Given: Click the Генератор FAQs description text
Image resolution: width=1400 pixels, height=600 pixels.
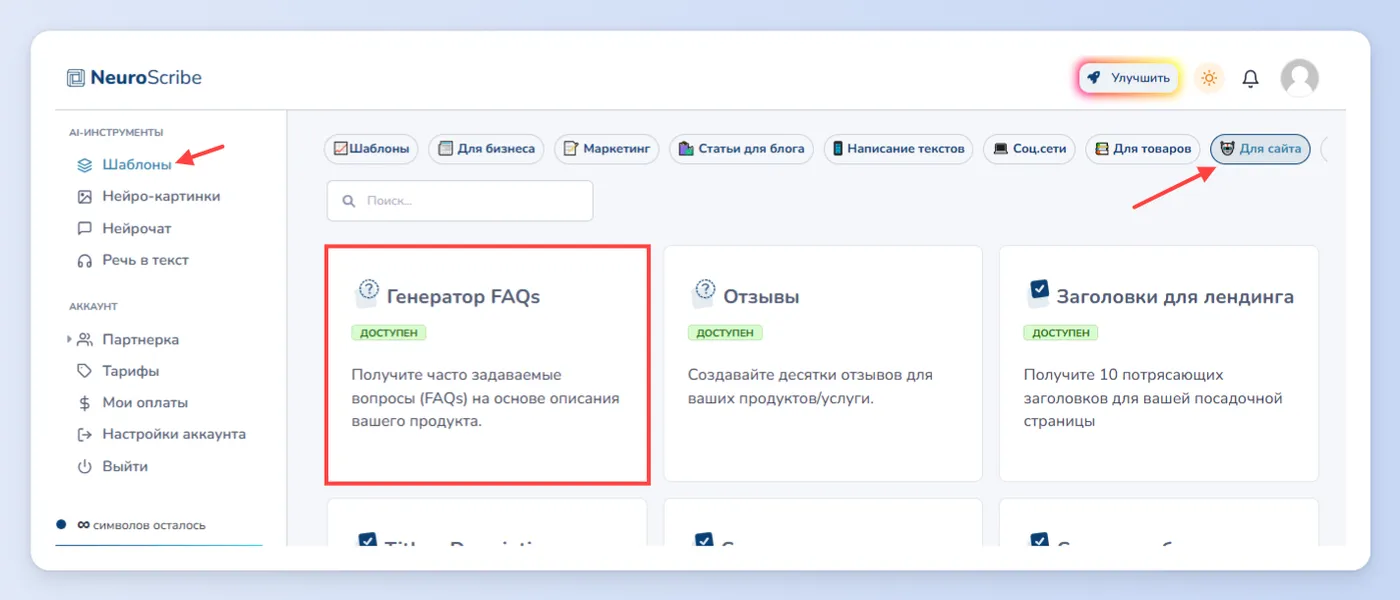Looking at the screenshot, I should click(485, 398).
